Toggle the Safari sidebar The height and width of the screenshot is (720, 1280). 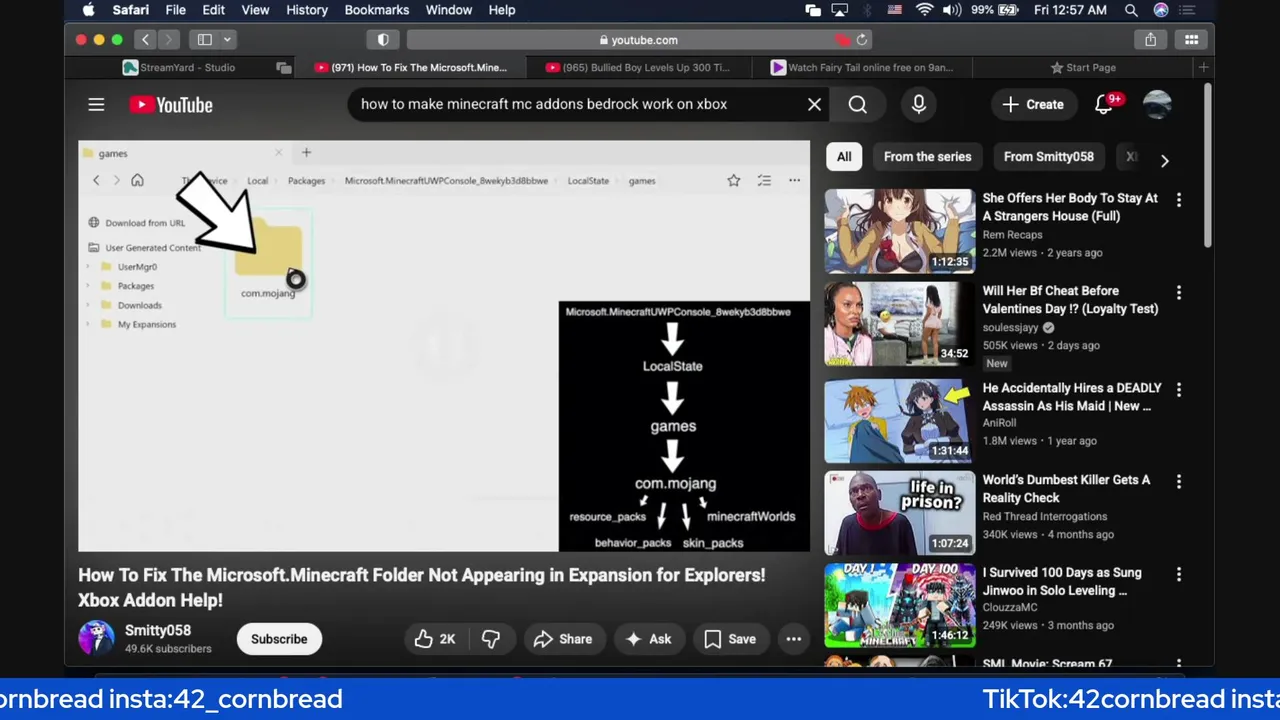204,40
